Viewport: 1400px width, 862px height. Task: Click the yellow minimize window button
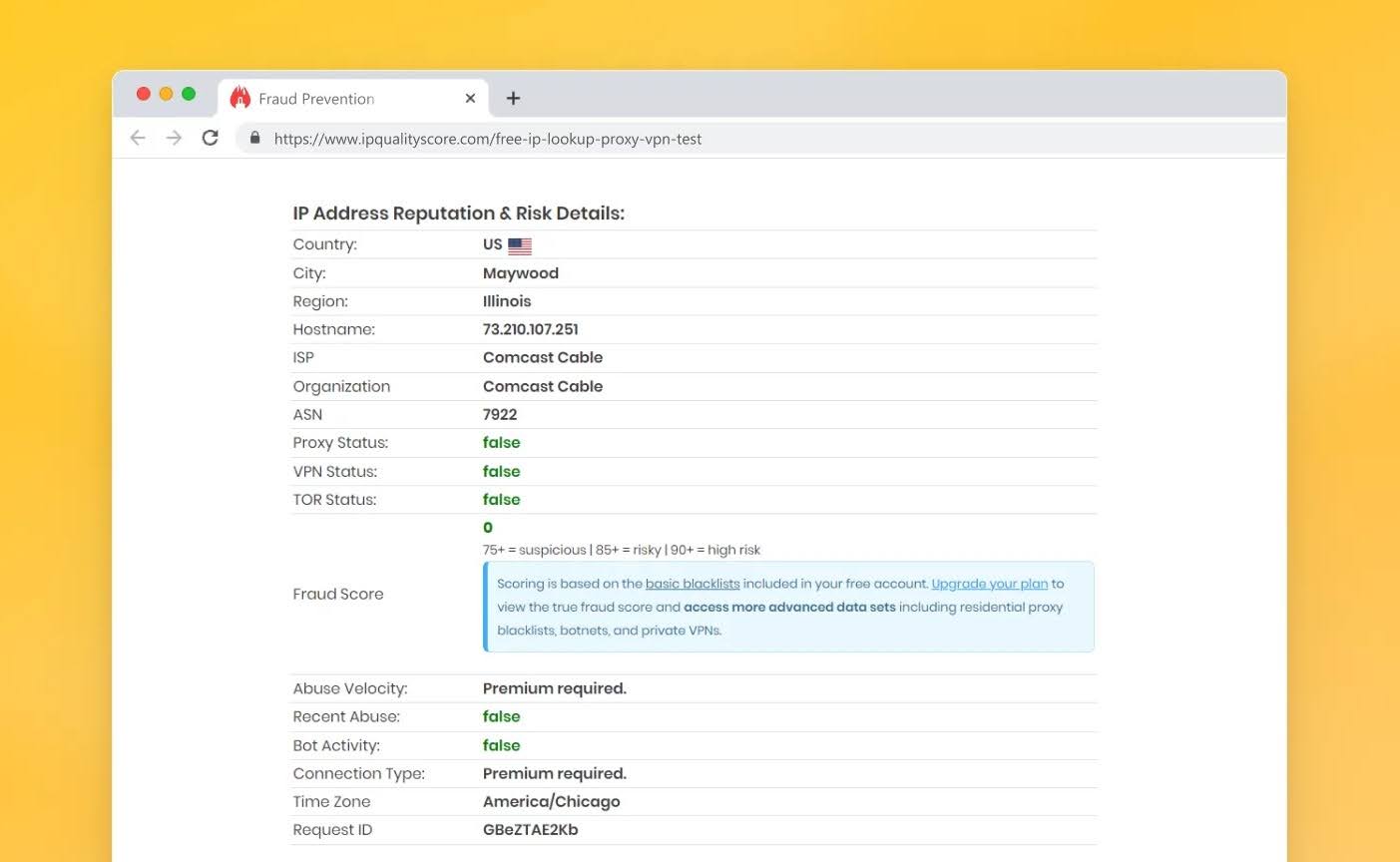(x=166, y=94)
